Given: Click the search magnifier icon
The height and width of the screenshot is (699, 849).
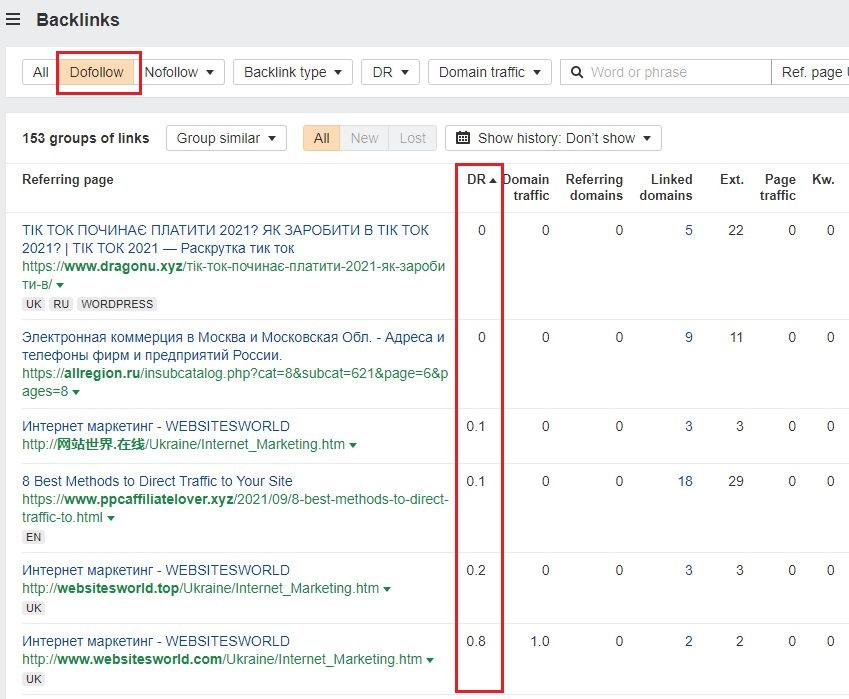Looking at the screenshot, I should tap(577, 72).
